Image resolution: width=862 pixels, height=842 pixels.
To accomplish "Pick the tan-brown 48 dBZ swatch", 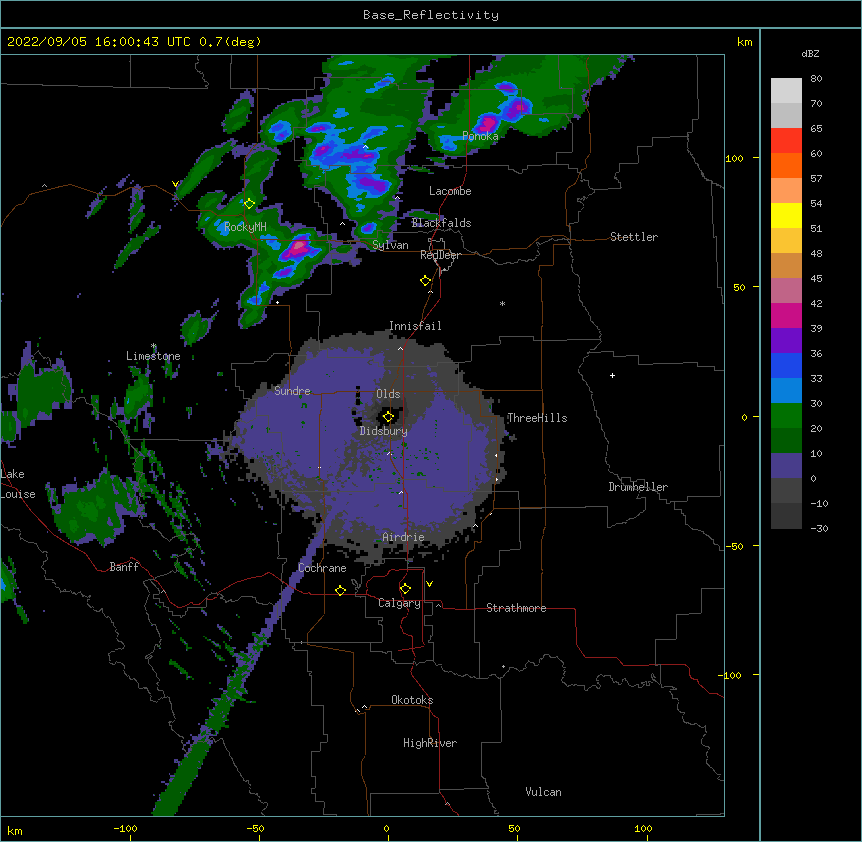I will click(x=786, y=265).
